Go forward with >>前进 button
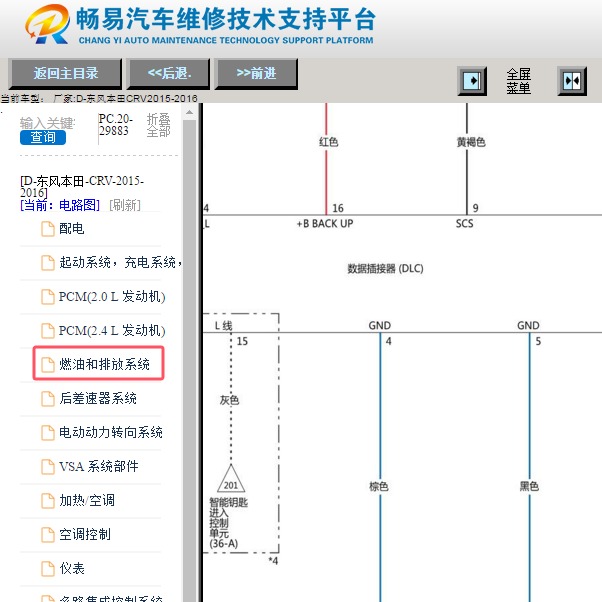 point(256,73)
